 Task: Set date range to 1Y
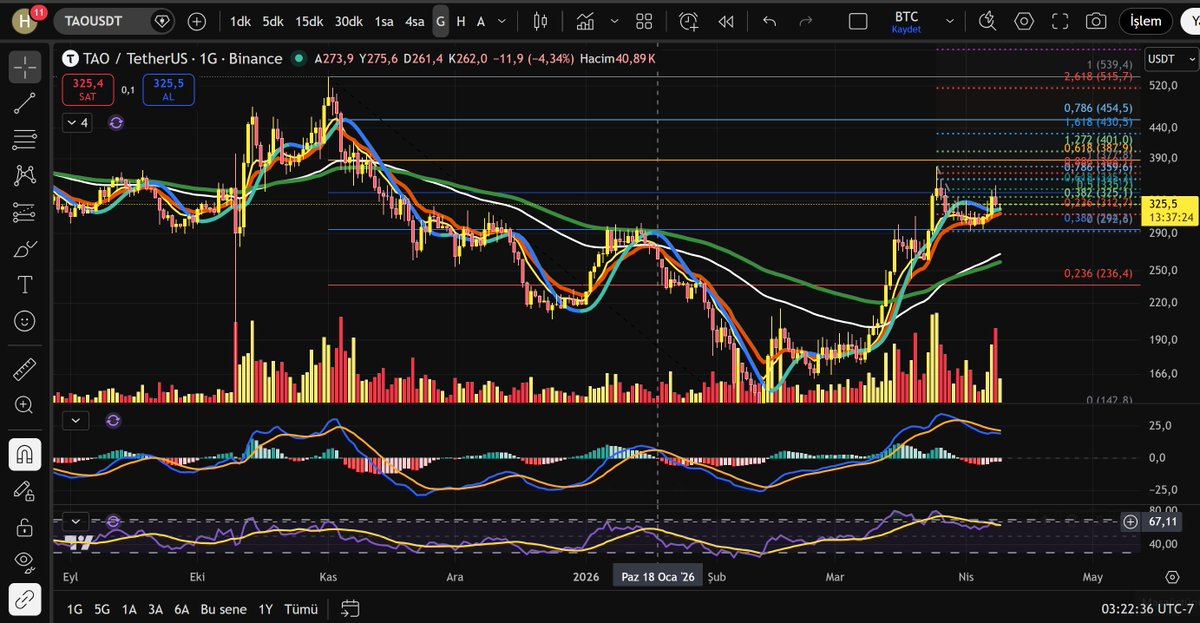coord(265,608)
